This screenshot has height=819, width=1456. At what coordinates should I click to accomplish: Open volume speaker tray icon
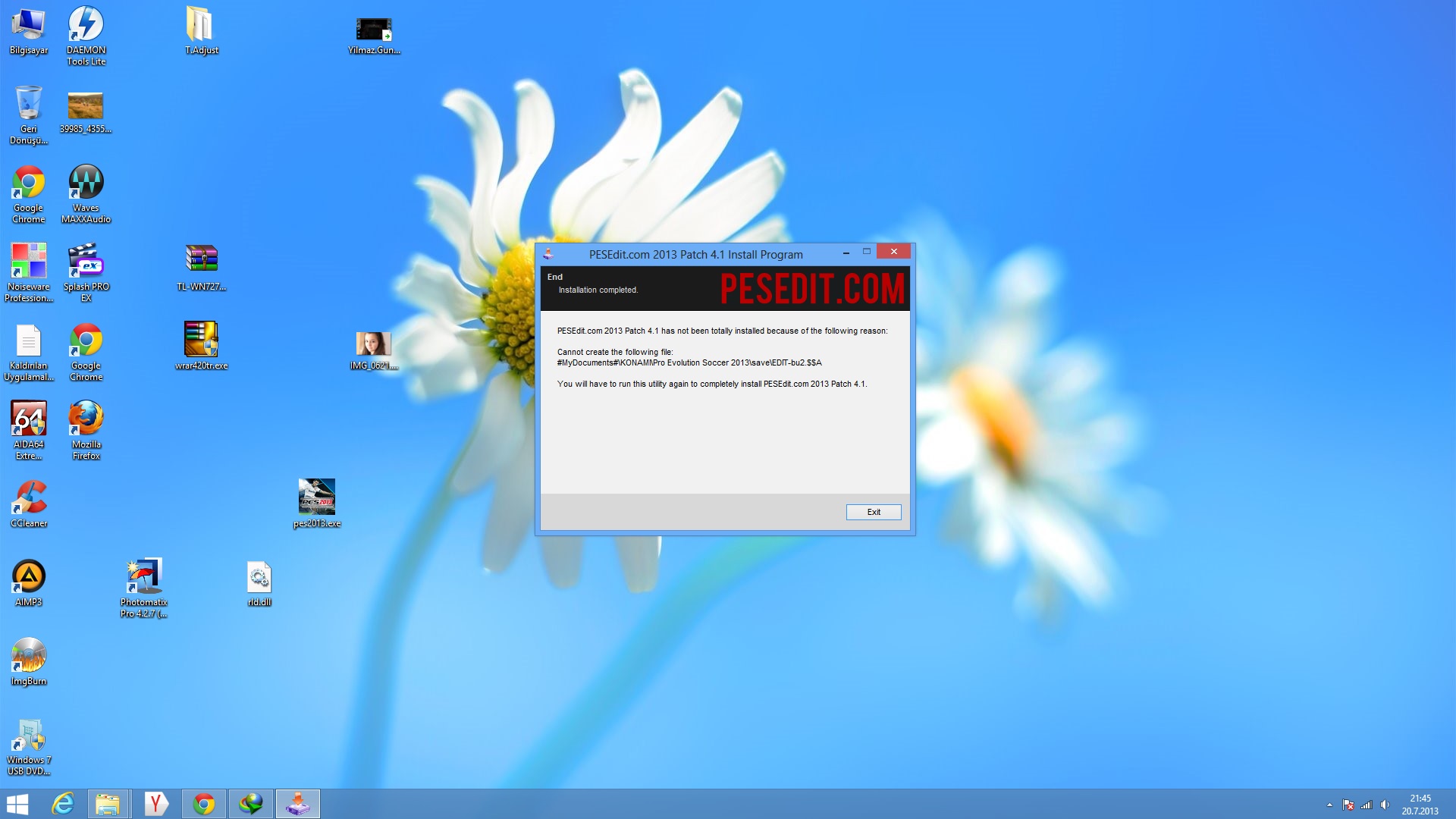point(1385,805)
